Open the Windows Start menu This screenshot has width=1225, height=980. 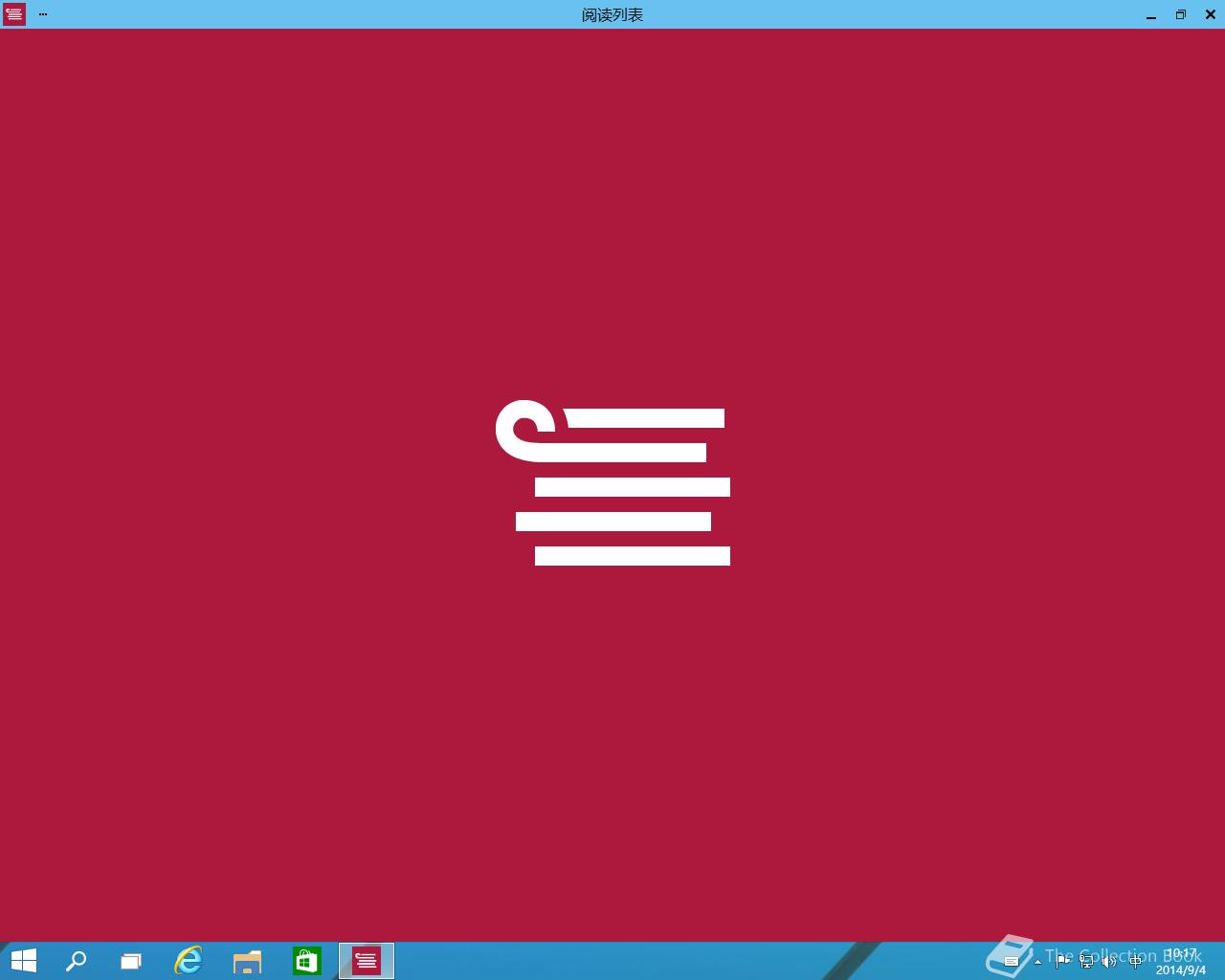point(23,961)
